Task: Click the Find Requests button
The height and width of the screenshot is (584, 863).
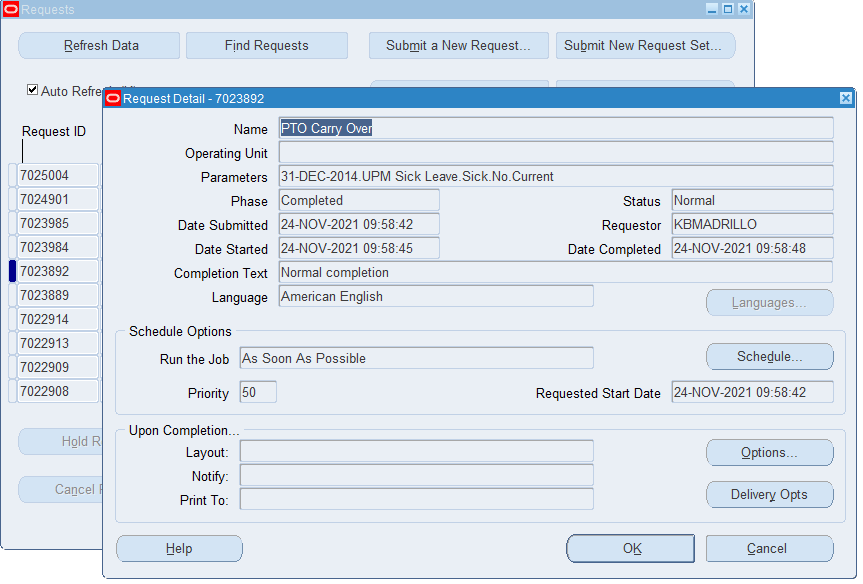Action: pos(266,45)
